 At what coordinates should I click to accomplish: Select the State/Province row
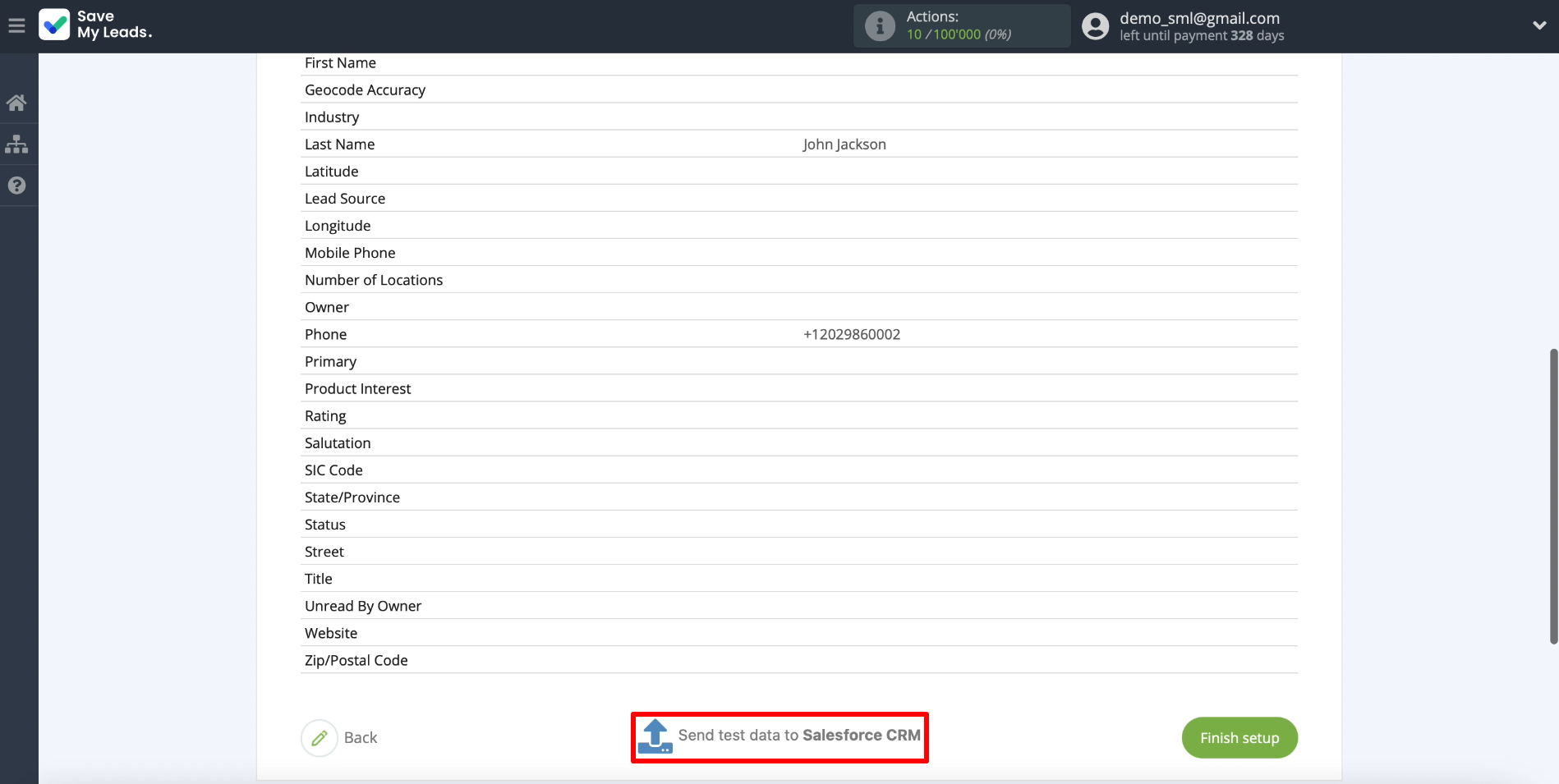pyautogui.click(x=799, y=497)
